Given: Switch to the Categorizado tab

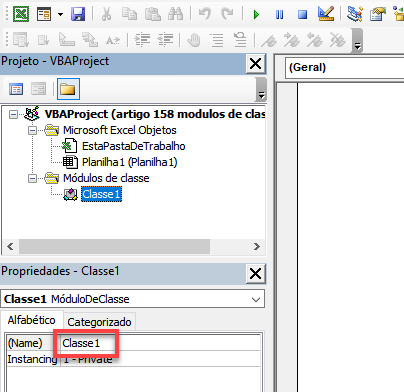Looking at the screenshot, I should point(99,322).
